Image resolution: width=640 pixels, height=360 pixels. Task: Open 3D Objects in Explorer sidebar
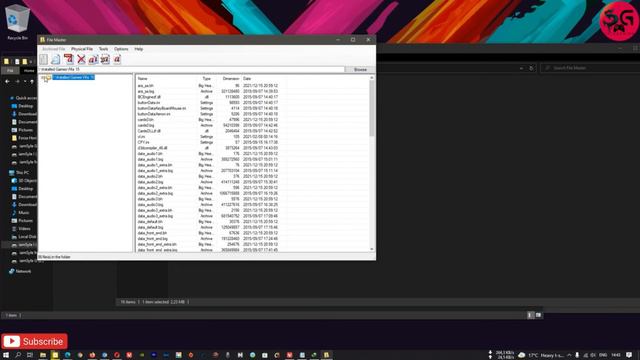point(24,181)
